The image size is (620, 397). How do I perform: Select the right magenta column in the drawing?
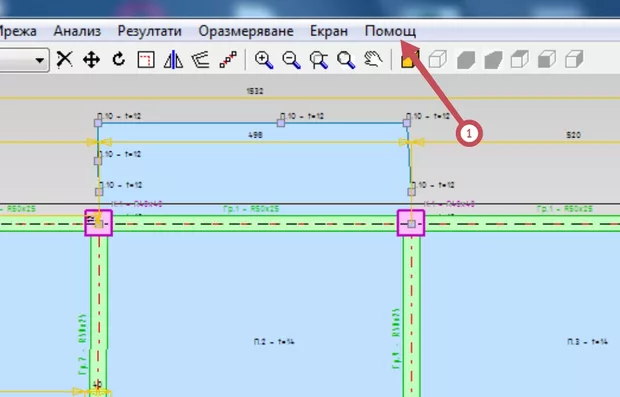[x=411, y=223]
